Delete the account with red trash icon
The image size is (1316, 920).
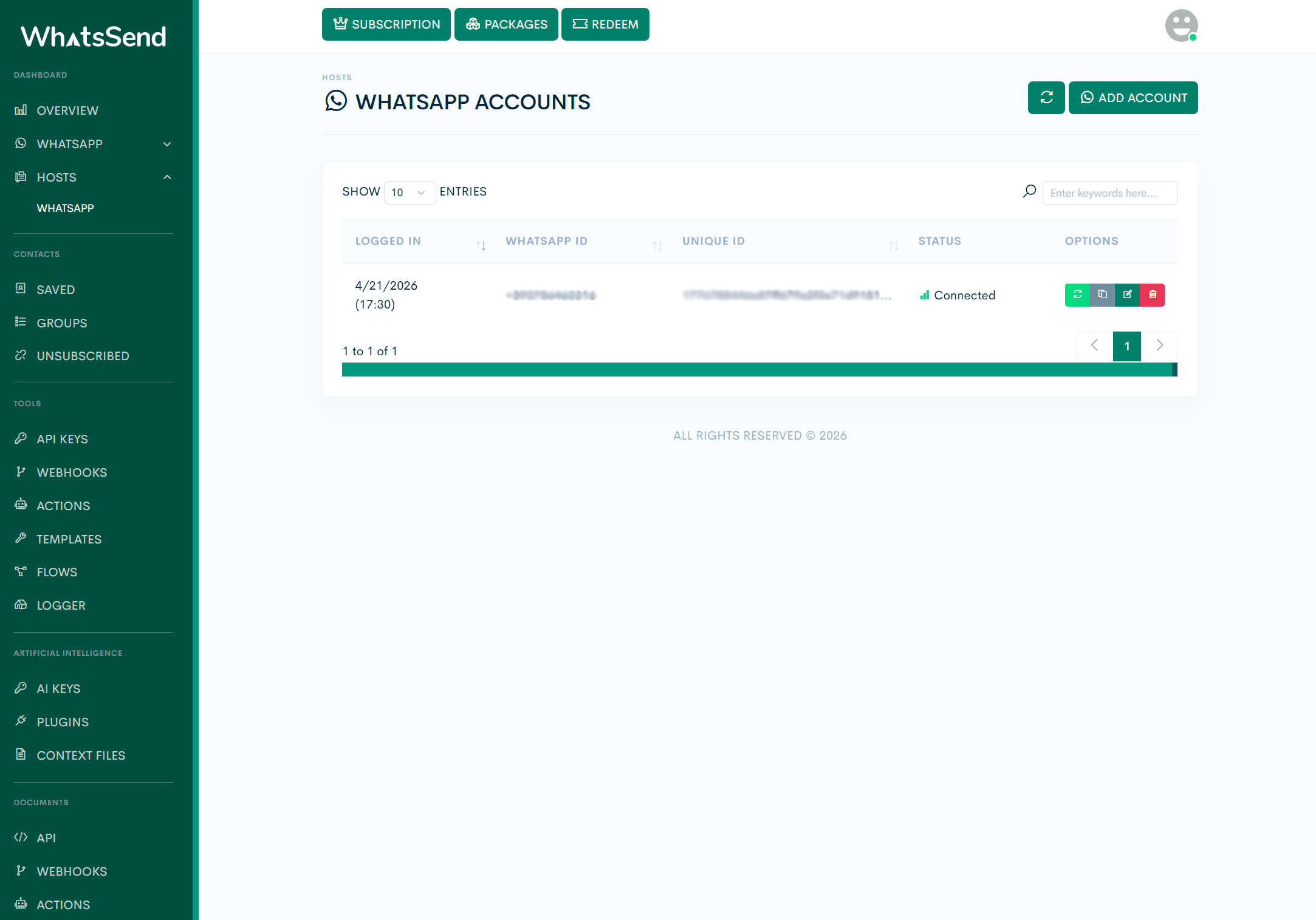point(1152,295)
